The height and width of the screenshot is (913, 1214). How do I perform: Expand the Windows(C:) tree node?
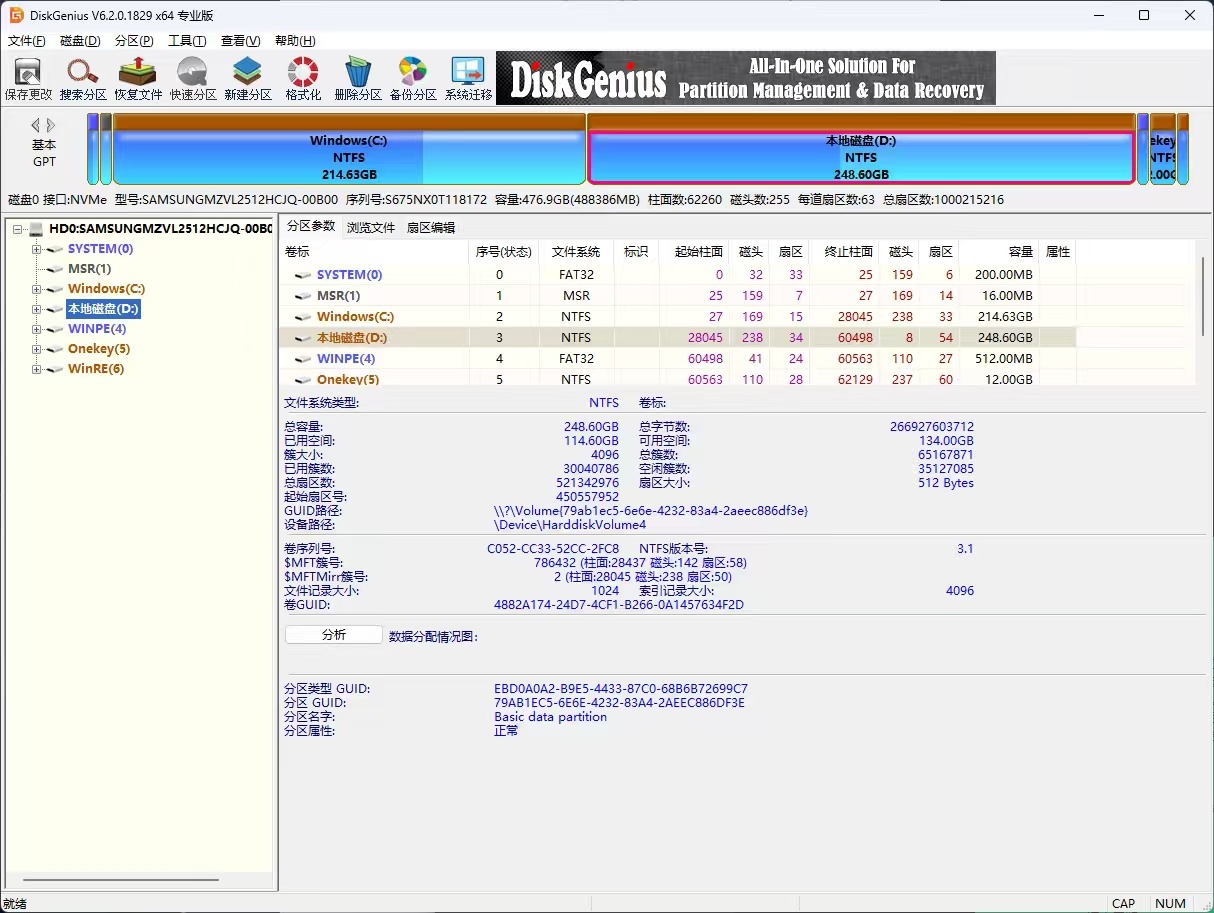tap(37, 289)
